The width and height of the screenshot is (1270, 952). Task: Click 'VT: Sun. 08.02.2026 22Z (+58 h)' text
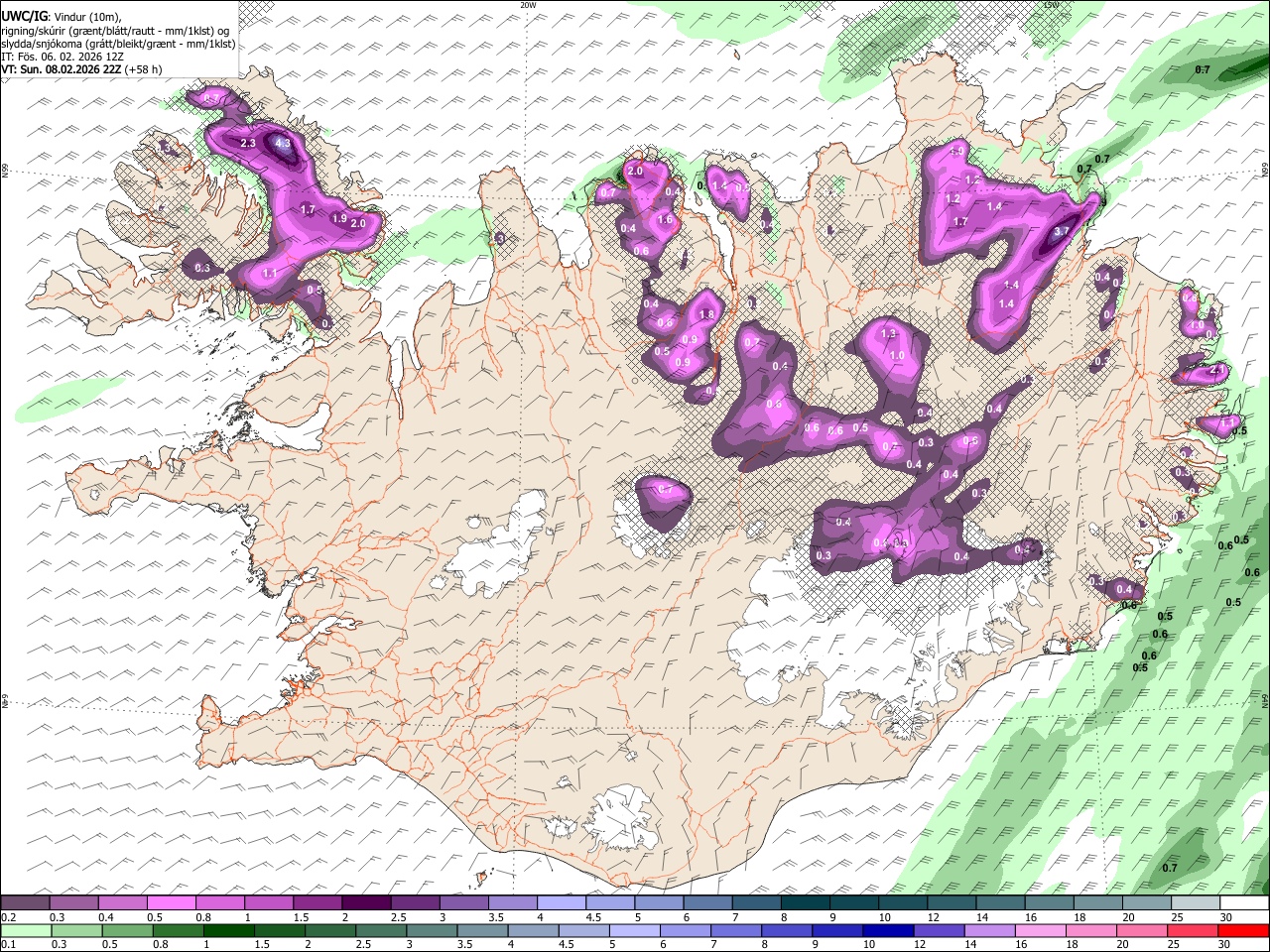[x=81, y=70]
